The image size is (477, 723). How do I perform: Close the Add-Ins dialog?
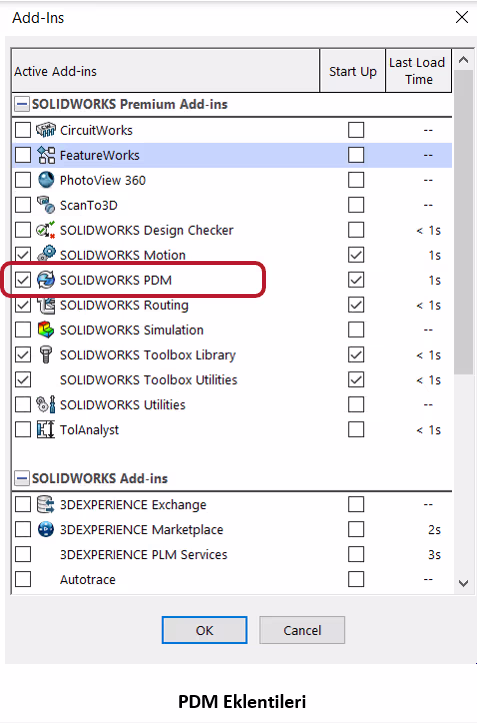[462, 18]
